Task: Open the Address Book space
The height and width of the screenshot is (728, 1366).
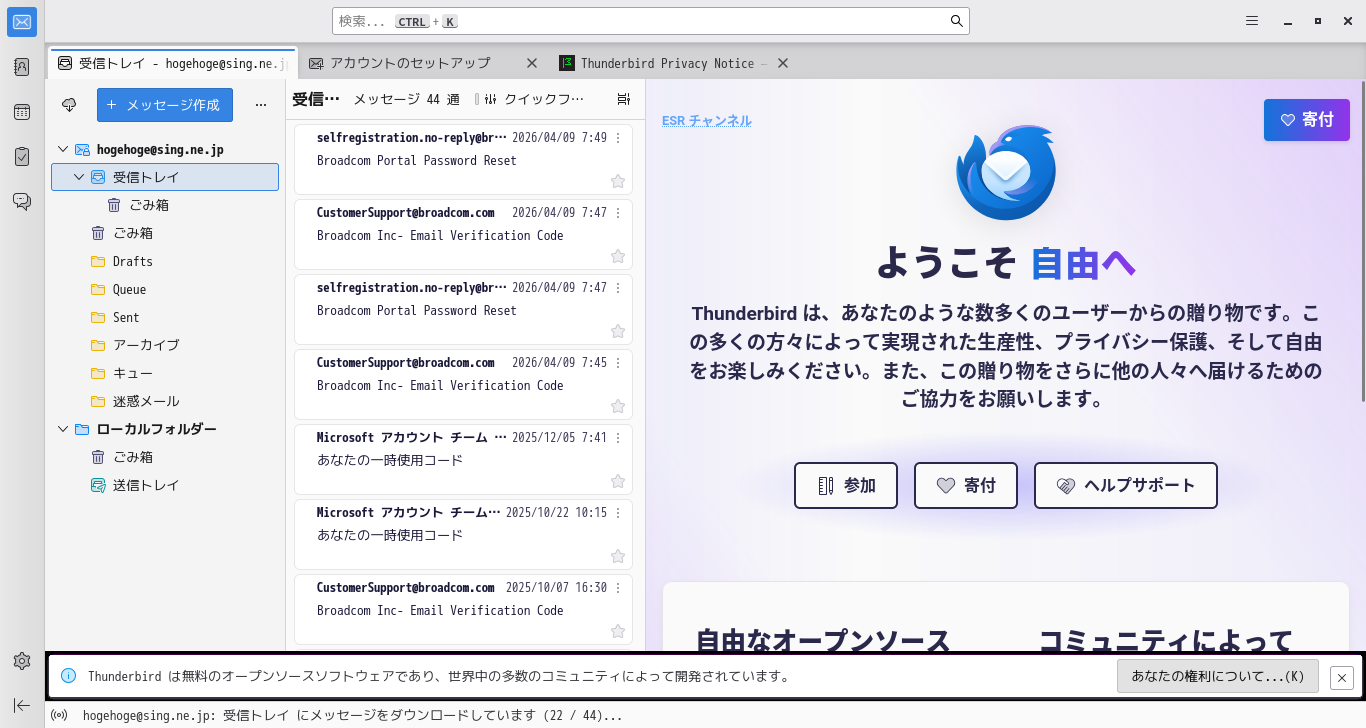Action: [22, 67]
